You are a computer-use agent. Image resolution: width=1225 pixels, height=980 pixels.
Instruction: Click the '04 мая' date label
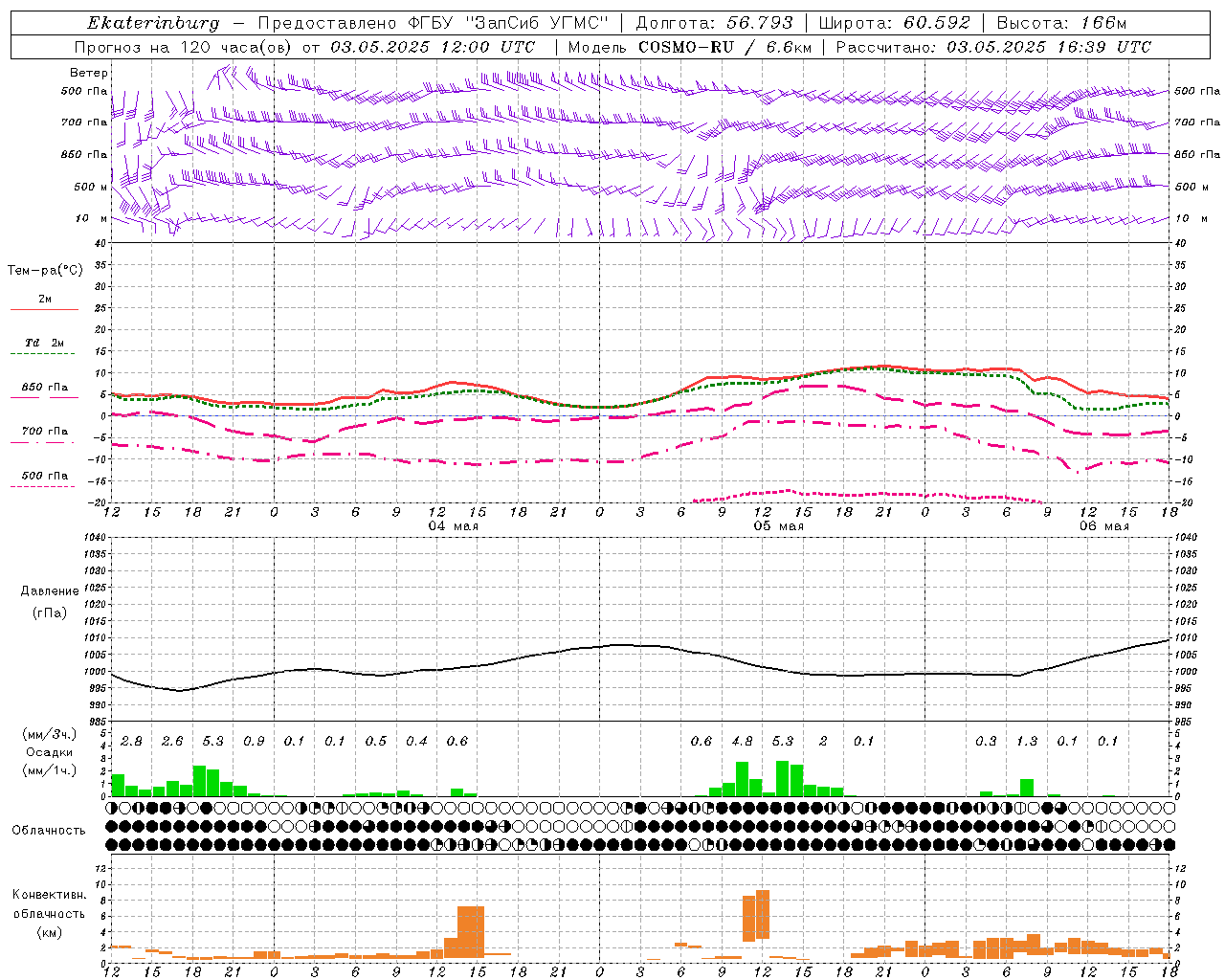click(x=454, y=526)
